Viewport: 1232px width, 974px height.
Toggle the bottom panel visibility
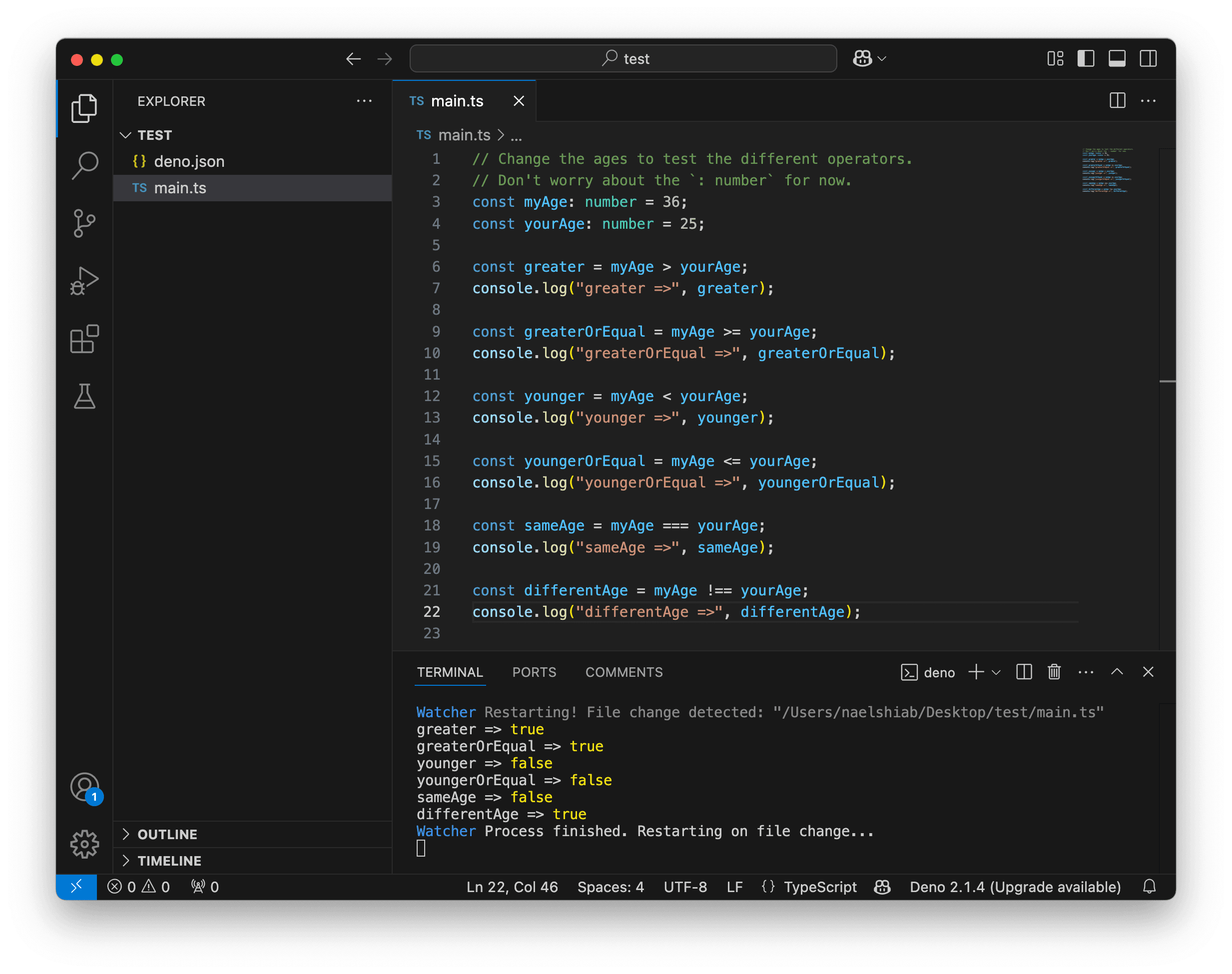click(x=1117, y=59)
